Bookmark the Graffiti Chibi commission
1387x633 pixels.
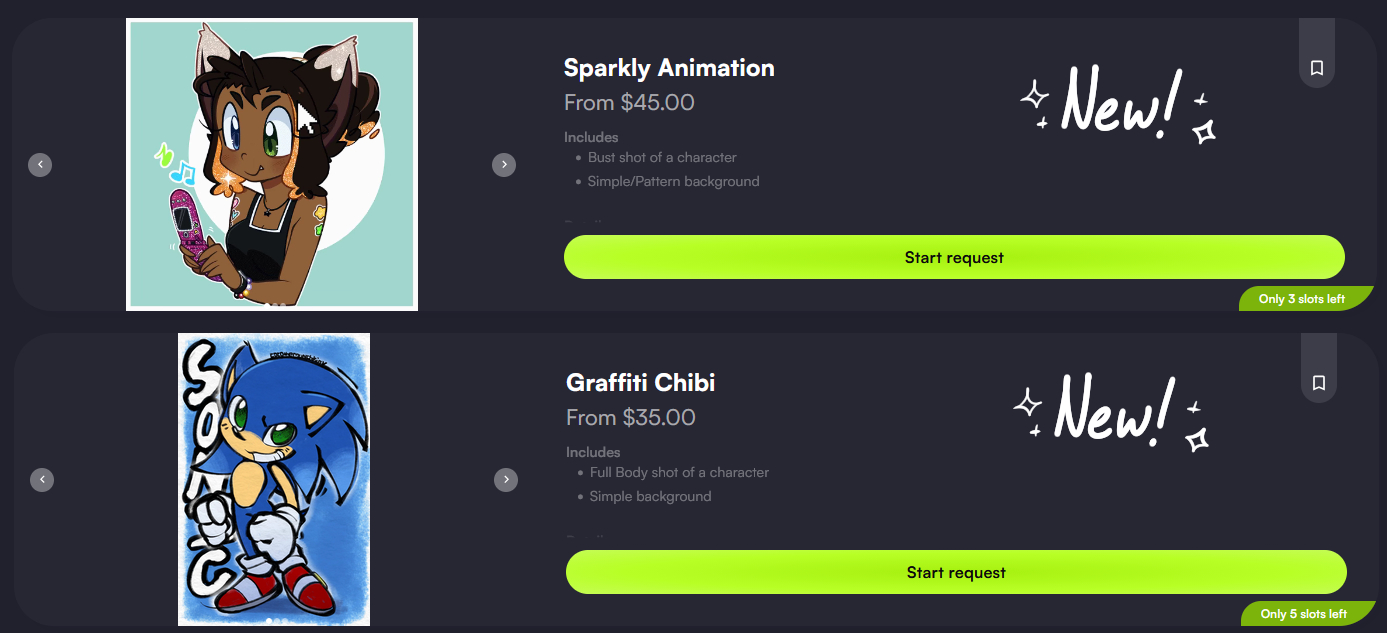(x=1318, y=383)
